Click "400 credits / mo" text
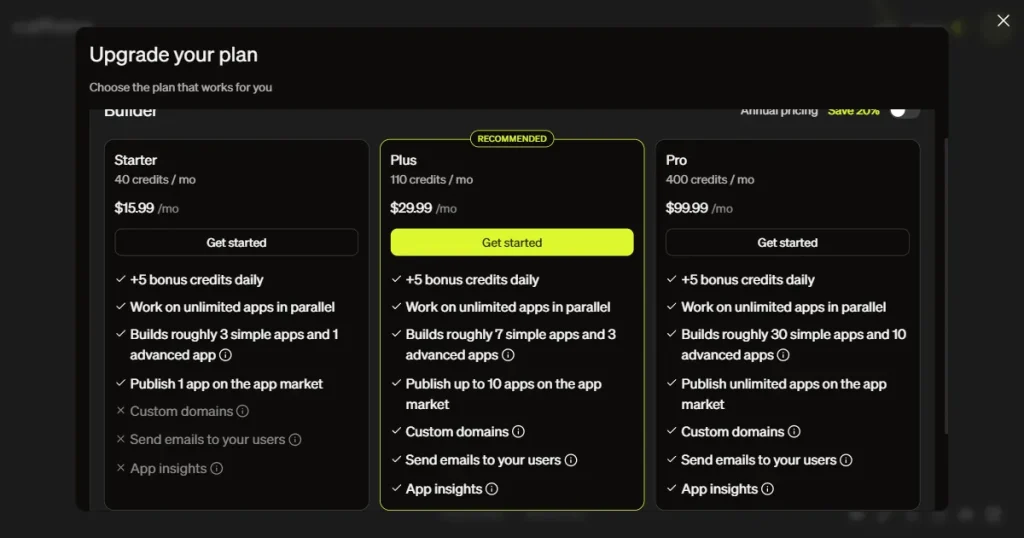The height and width of the screenshot is (538, 1024). pyautogui.click(x=710, y=180)
